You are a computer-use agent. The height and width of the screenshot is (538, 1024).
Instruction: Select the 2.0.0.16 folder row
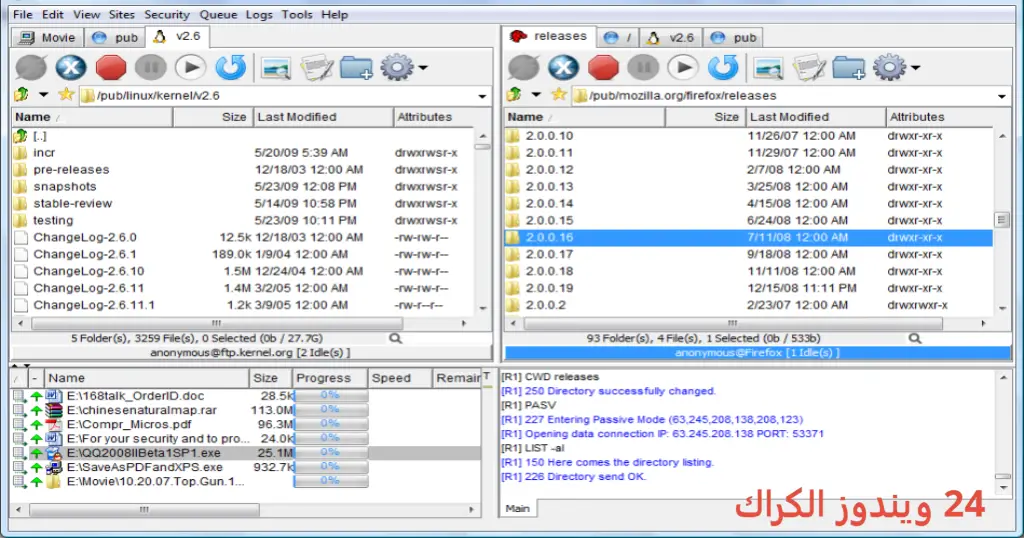tap(748, 238)
